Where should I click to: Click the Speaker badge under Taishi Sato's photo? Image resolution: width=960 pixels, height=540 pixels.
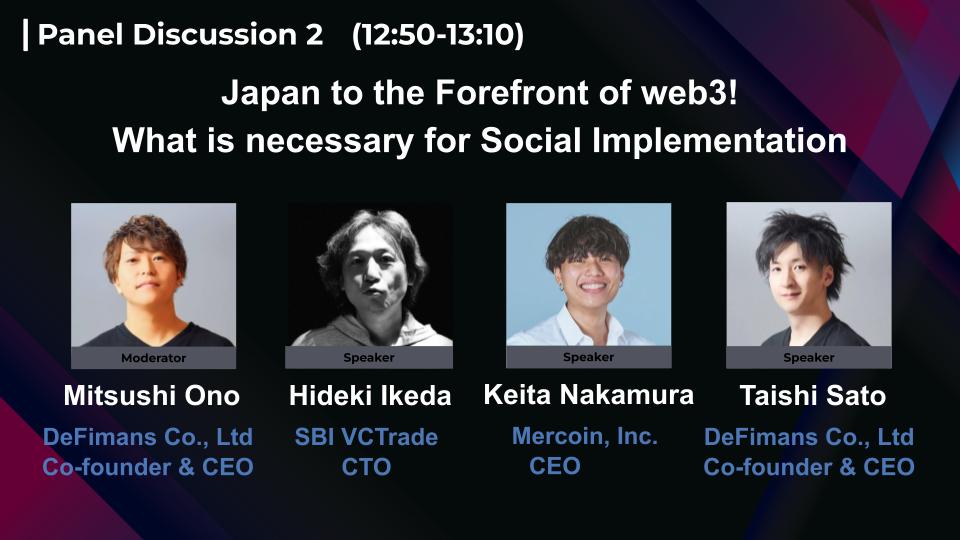(808, 357)
